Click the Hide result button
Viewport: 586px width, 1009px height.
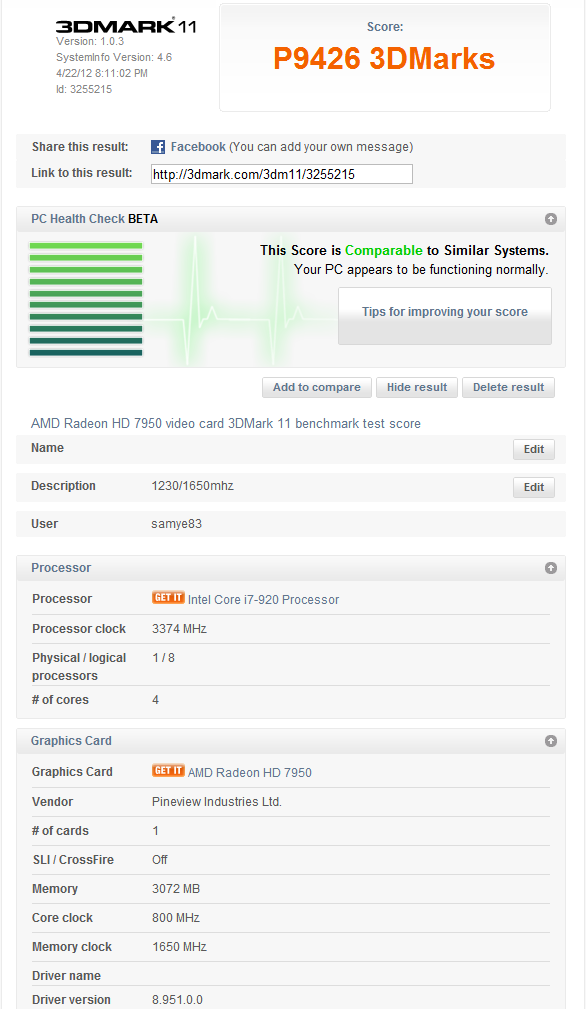[417, 387]
